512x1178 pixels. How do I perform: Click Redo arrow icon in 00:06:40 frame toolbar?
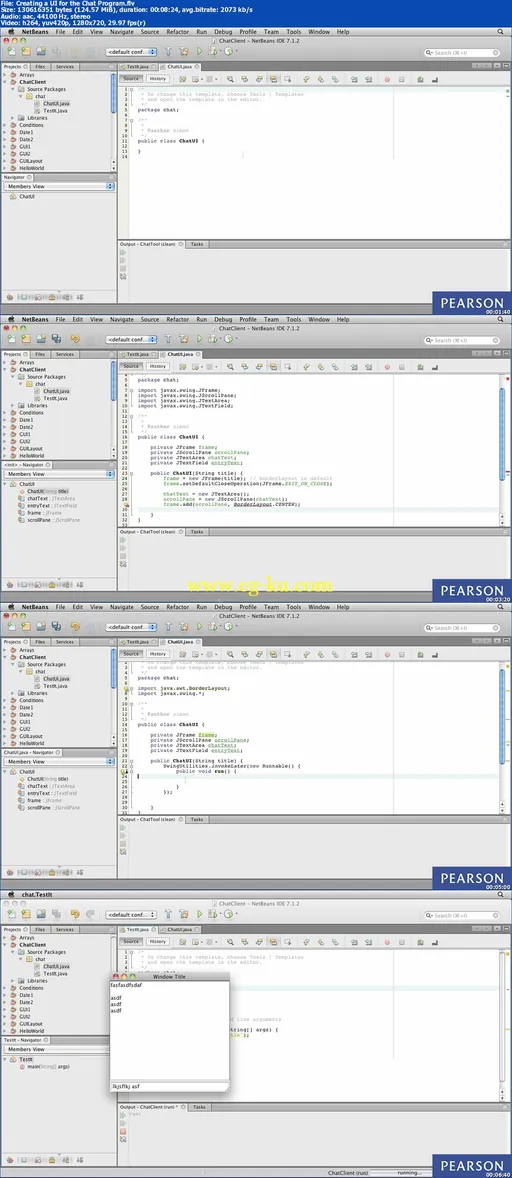pyautogui.click(x=90, y=915)
